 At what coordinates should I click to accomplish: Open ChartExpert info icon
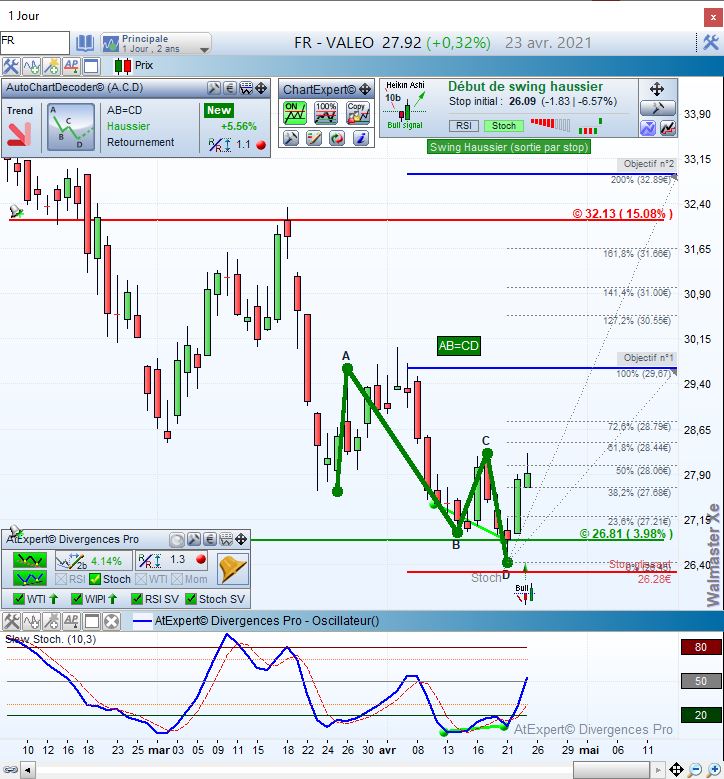tap(361, 138)
